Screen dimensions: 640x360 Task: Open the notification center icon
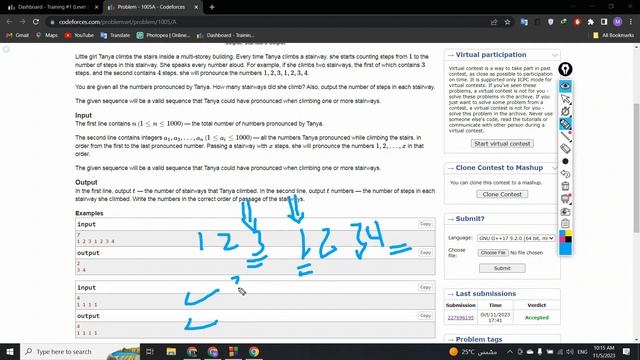point(627,351)
